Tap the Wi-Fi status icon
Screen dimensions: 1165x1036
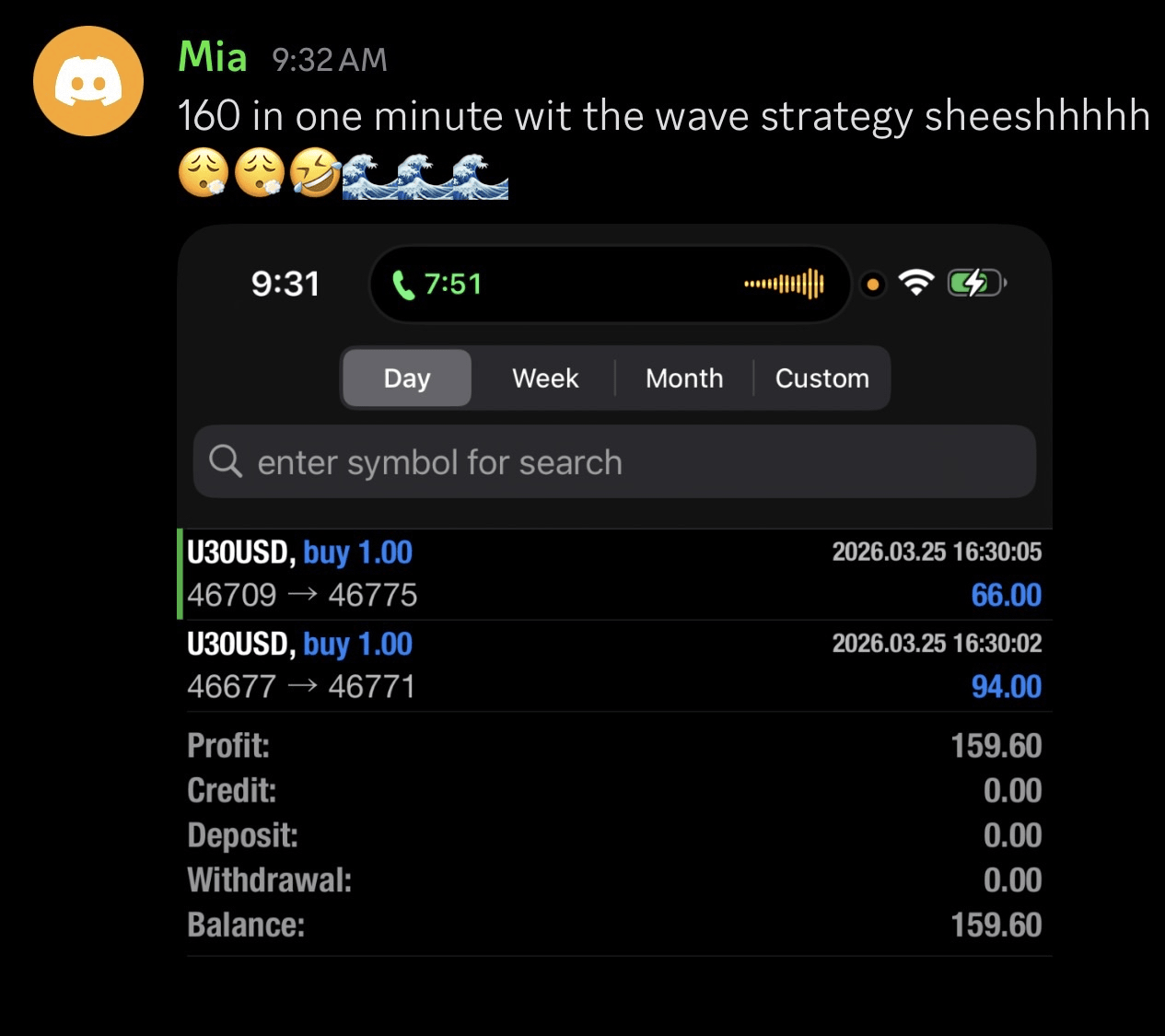point(915,283)
